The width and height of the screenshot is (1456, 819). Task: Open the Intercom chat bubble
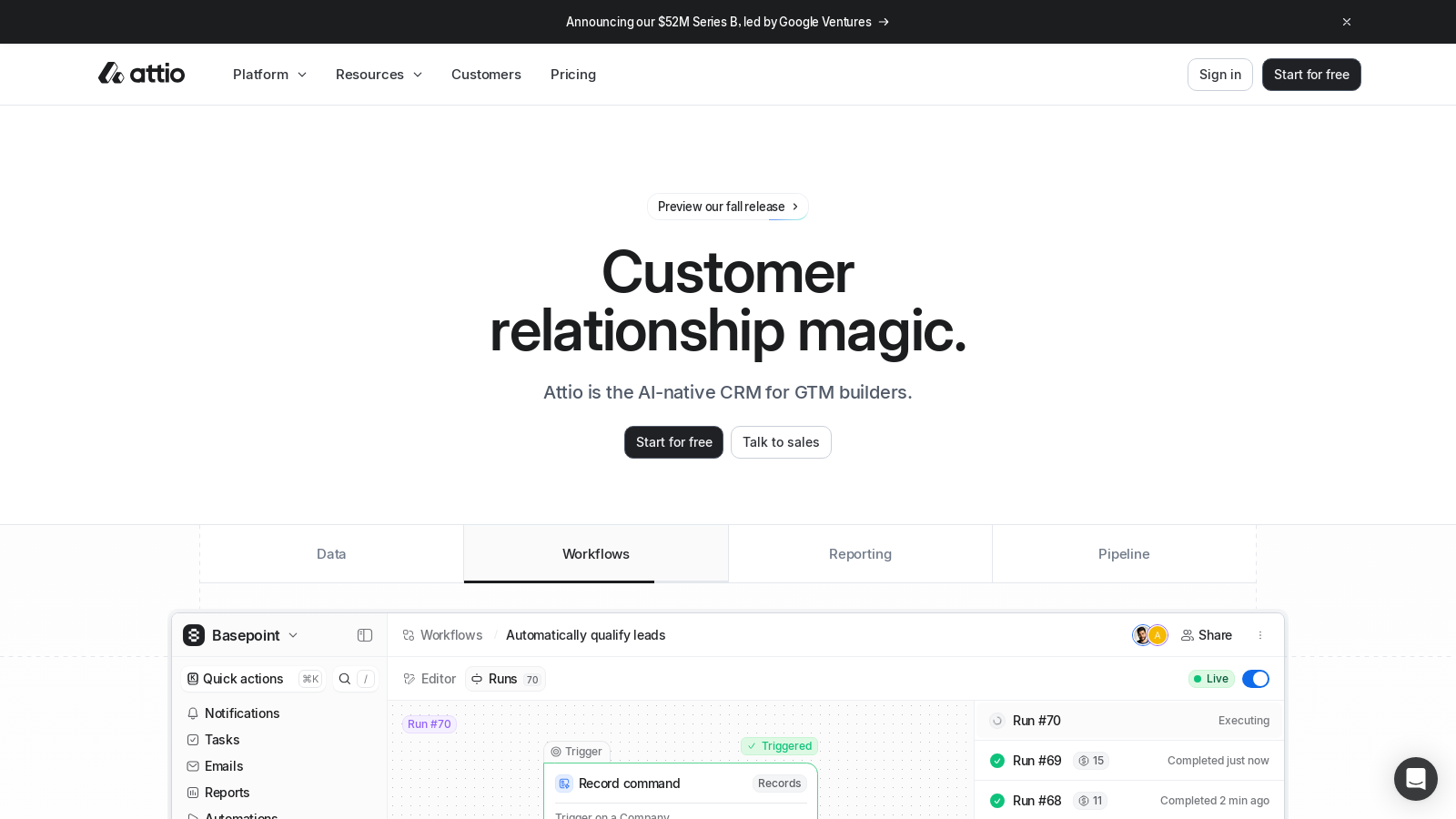point(1415,779)
